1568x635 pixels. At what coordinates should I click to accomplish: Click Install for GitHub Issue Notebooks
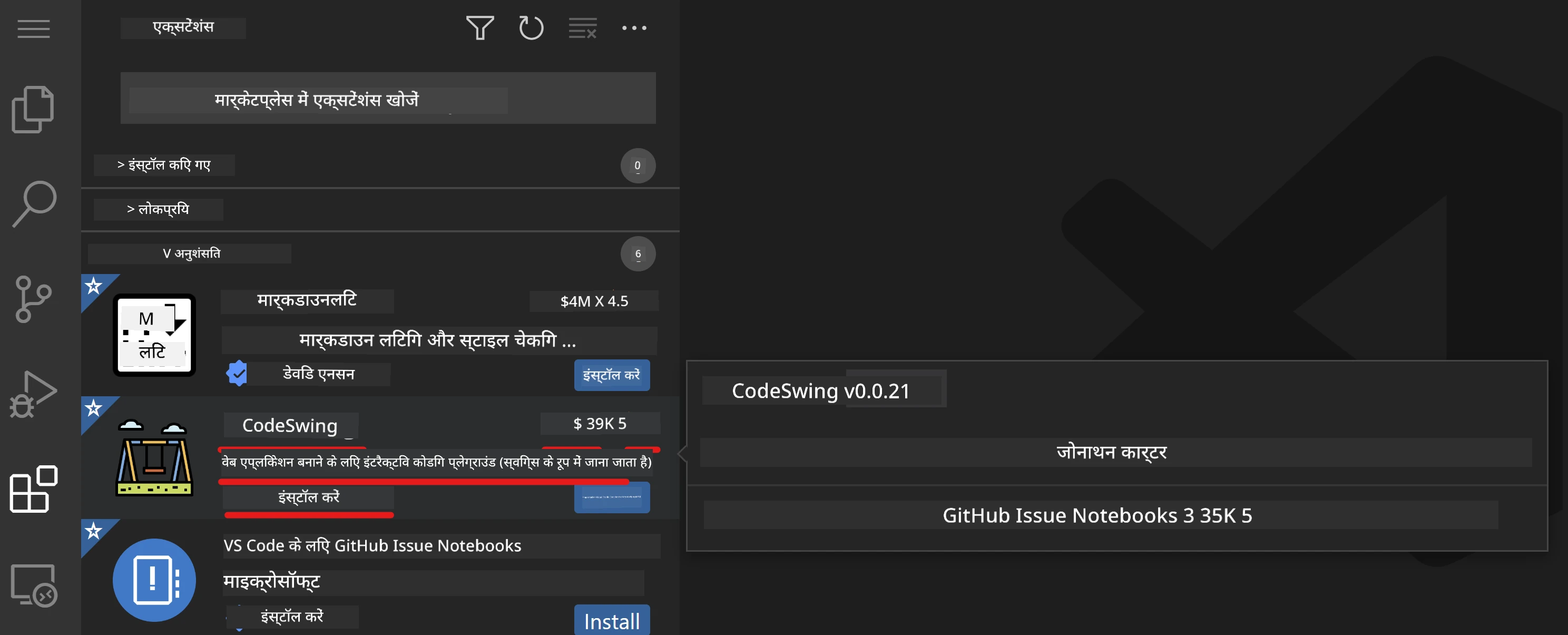click(612, 621)
